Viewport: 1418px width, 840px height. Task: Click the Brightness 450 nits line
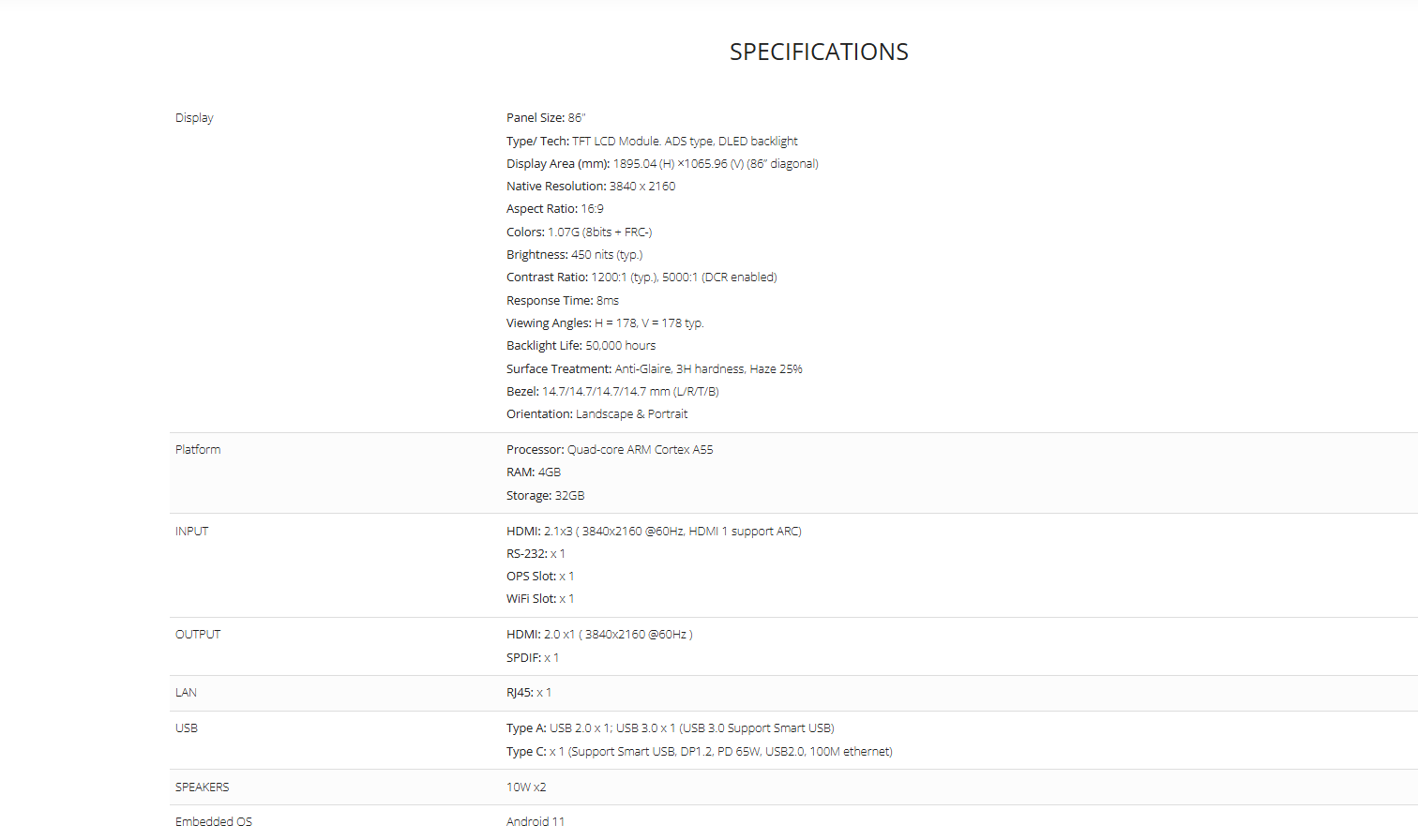click(574, 255)
